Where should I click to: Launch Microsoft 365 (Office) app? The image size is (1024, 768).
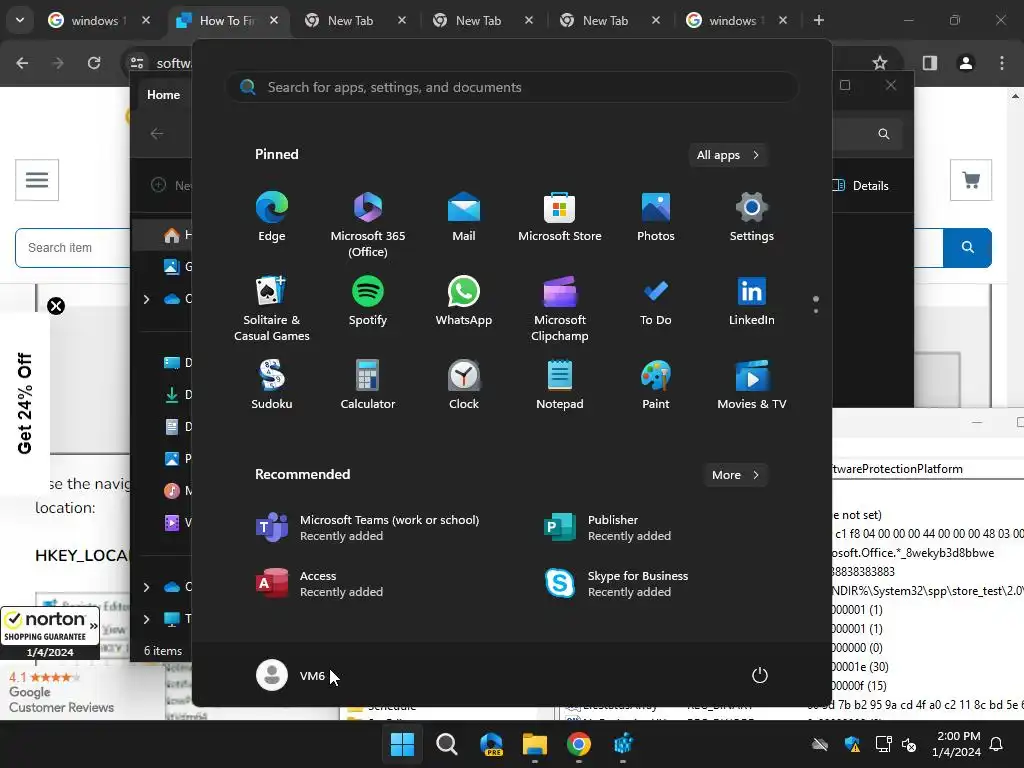pos(368,225)
